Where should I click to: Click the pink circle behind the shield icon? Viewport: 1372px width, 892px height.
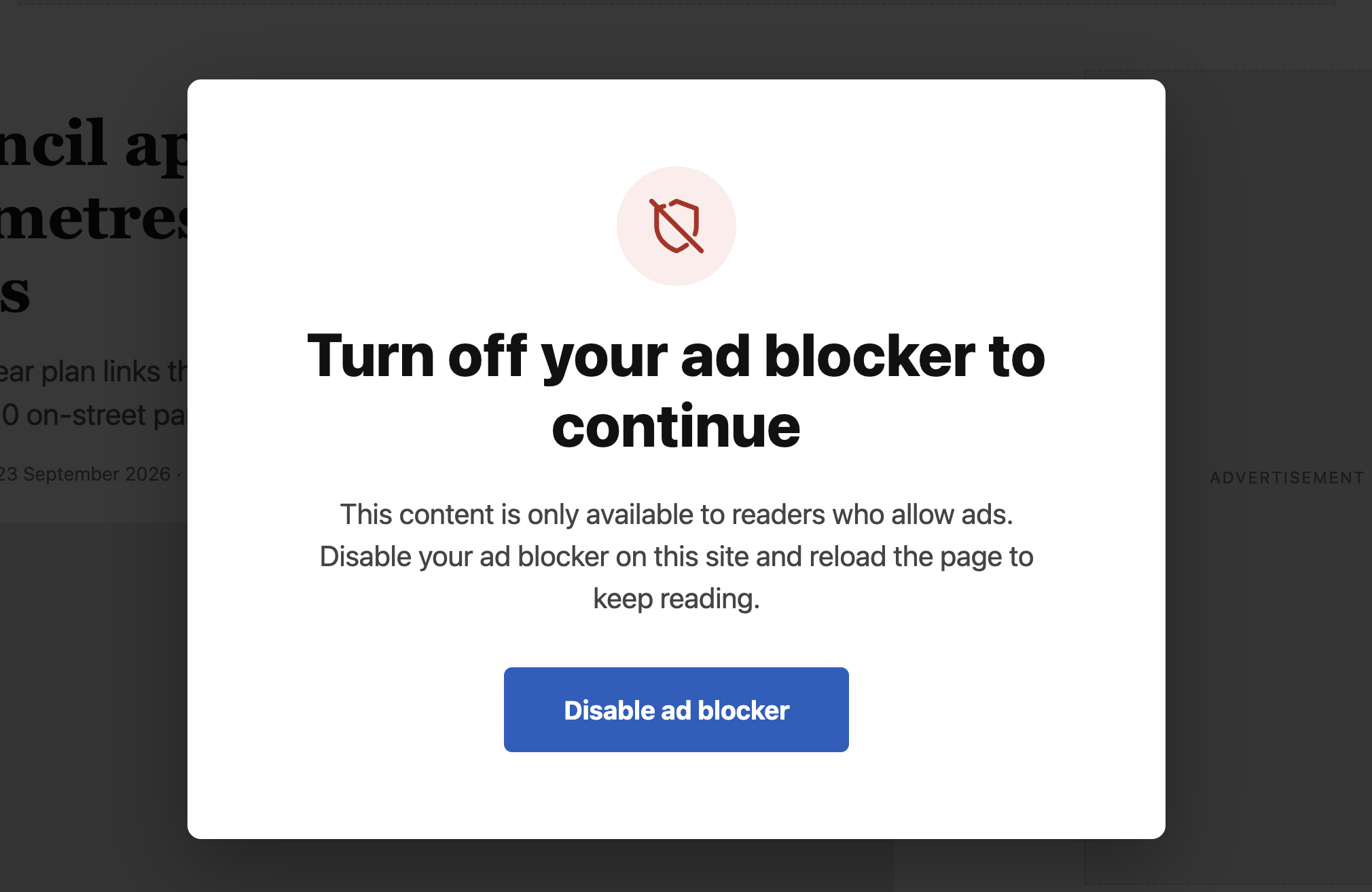676,226
